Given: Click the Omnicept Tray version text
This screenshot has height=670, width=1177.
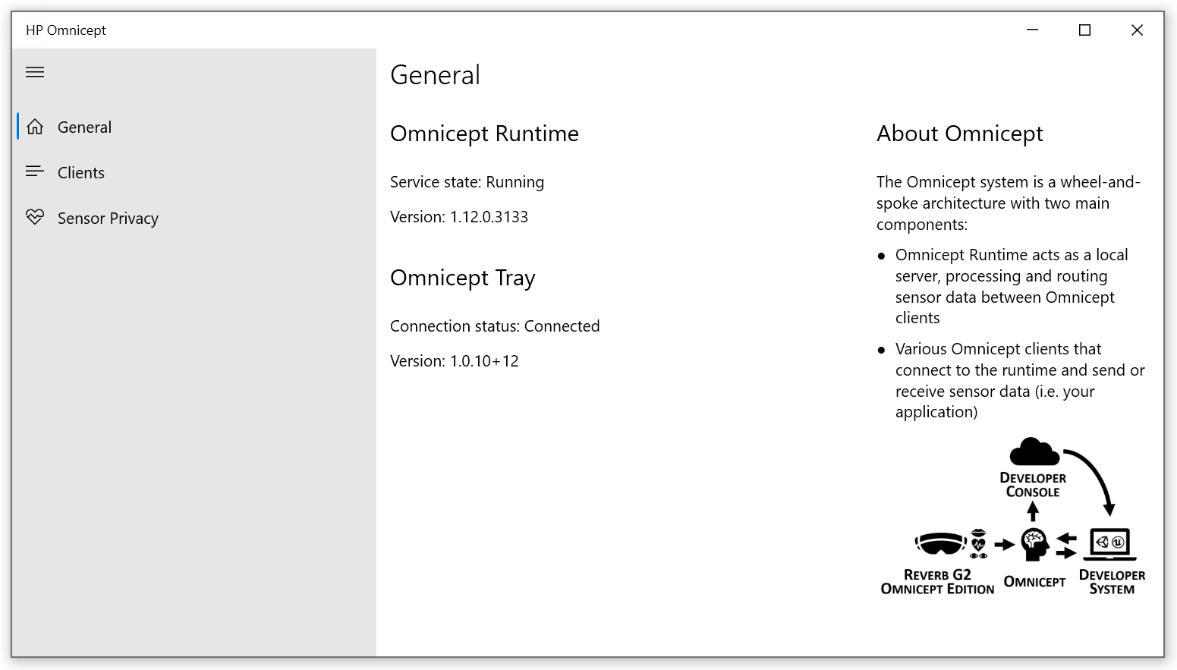Looking at the screenshot, I should 454,361.
